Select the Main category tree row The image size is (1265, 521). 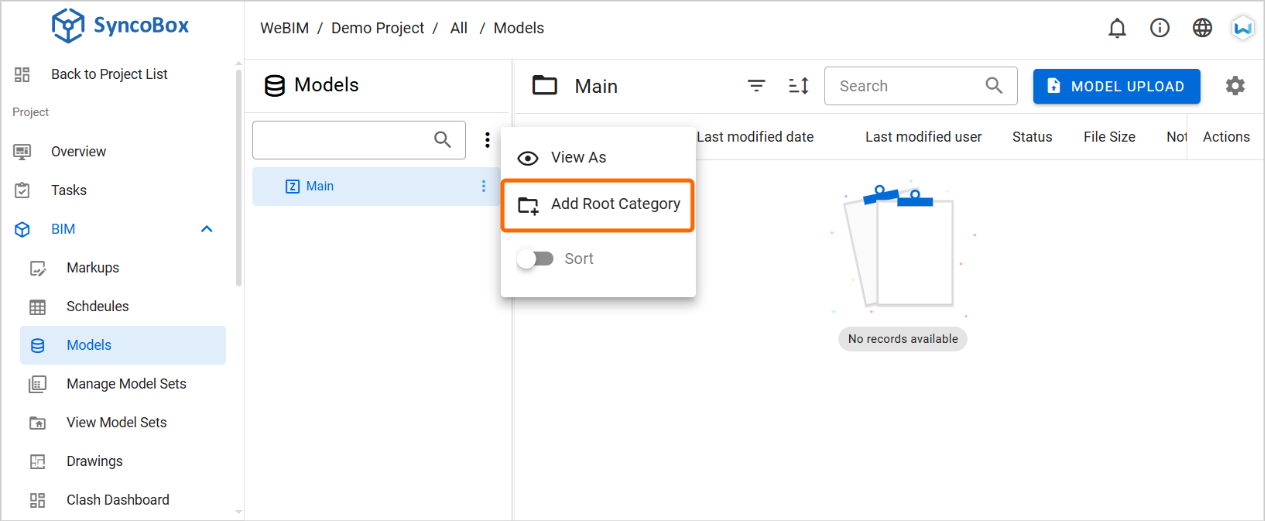pyautogui.click(x=376, y=186)
